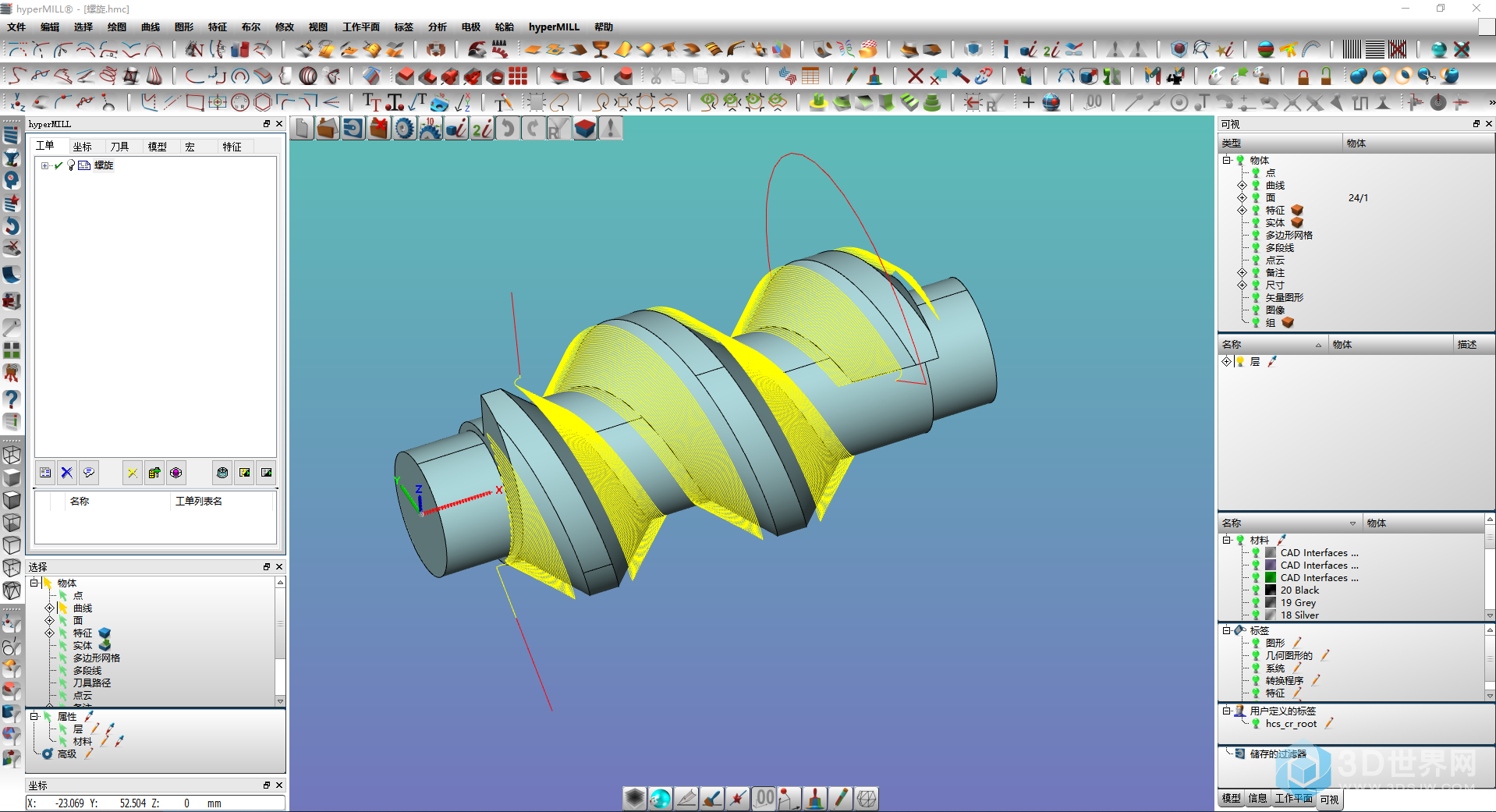Toggle visibility bulb for 18 Silver material

(1256, 615)
